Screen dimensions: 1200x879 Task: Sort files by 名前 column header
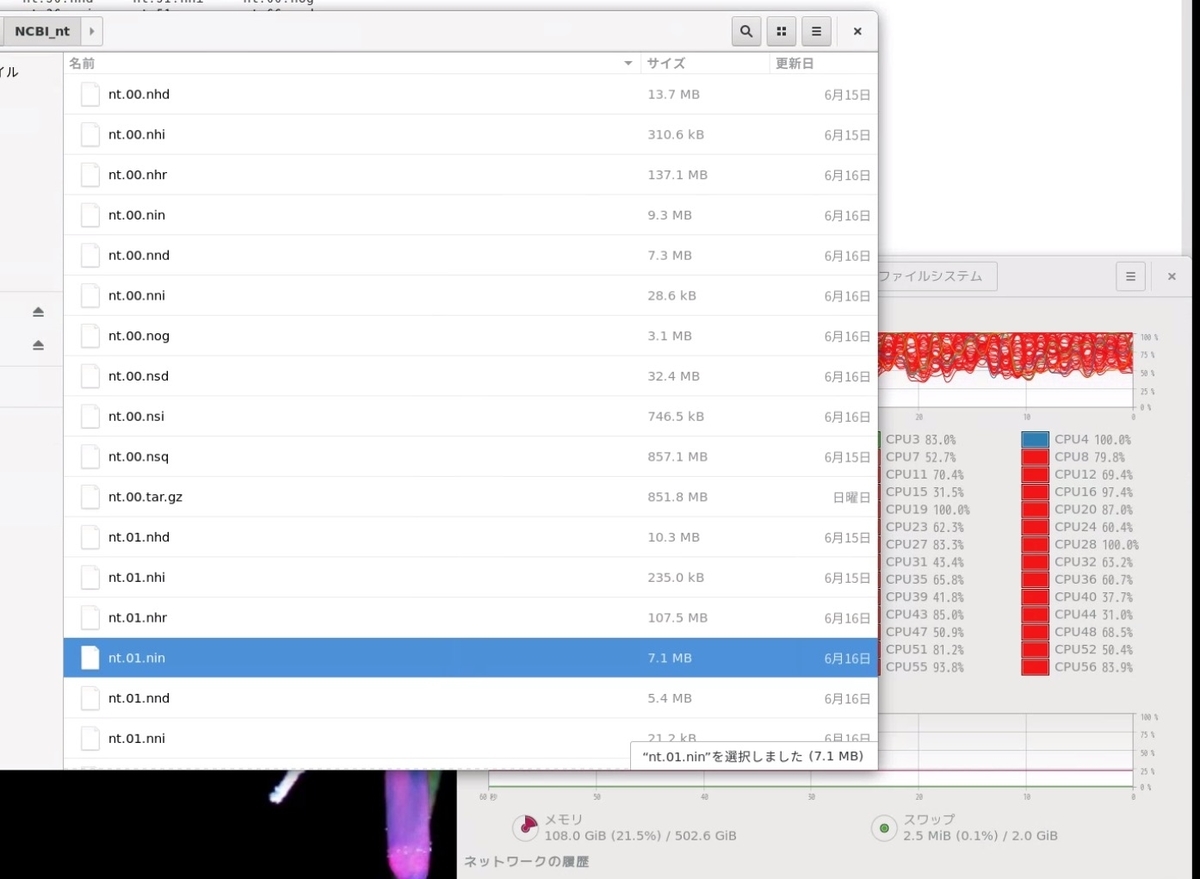tap(352, 63)
